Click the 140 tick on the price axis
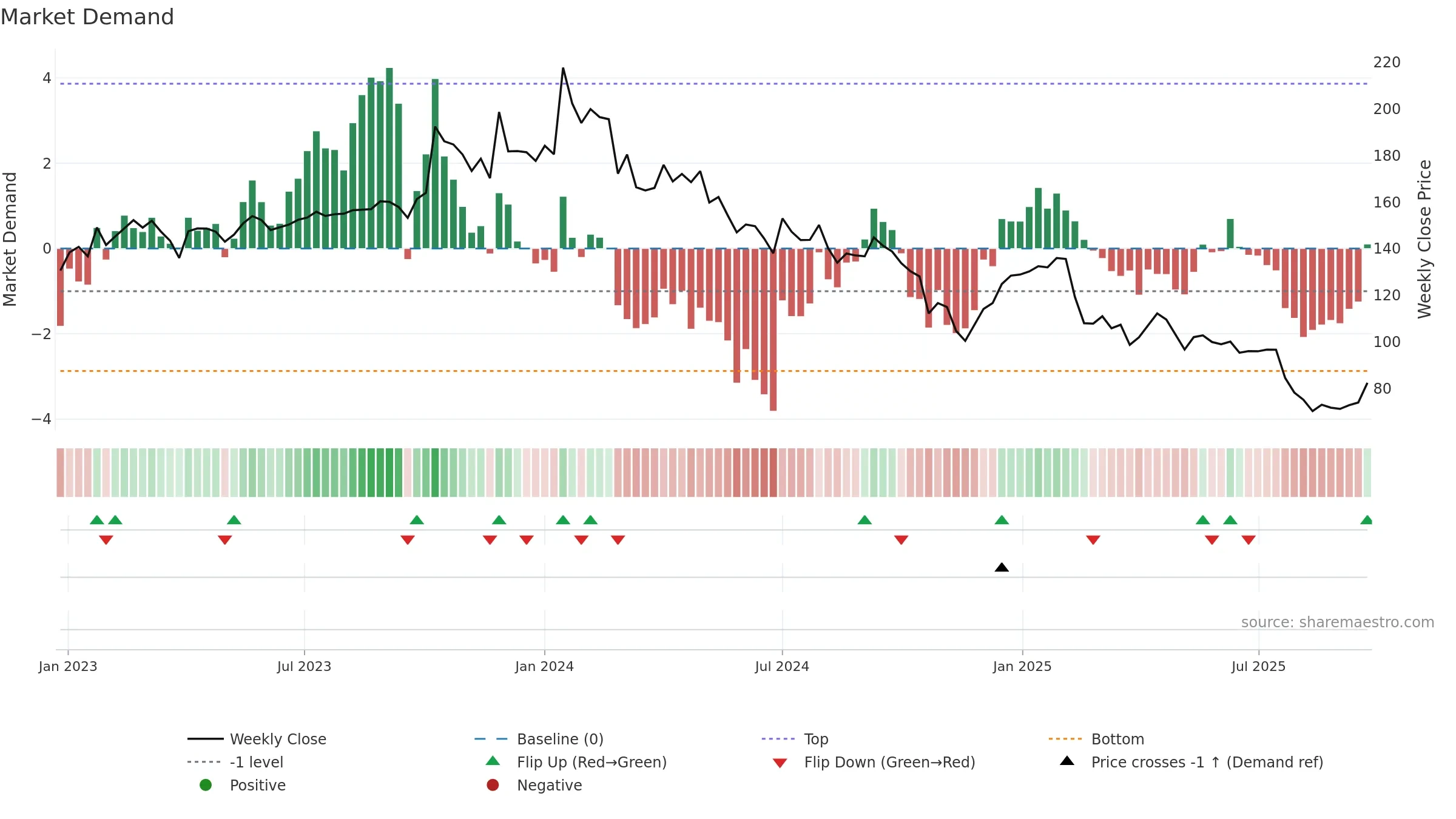1456x819 pixels. 1387,249
